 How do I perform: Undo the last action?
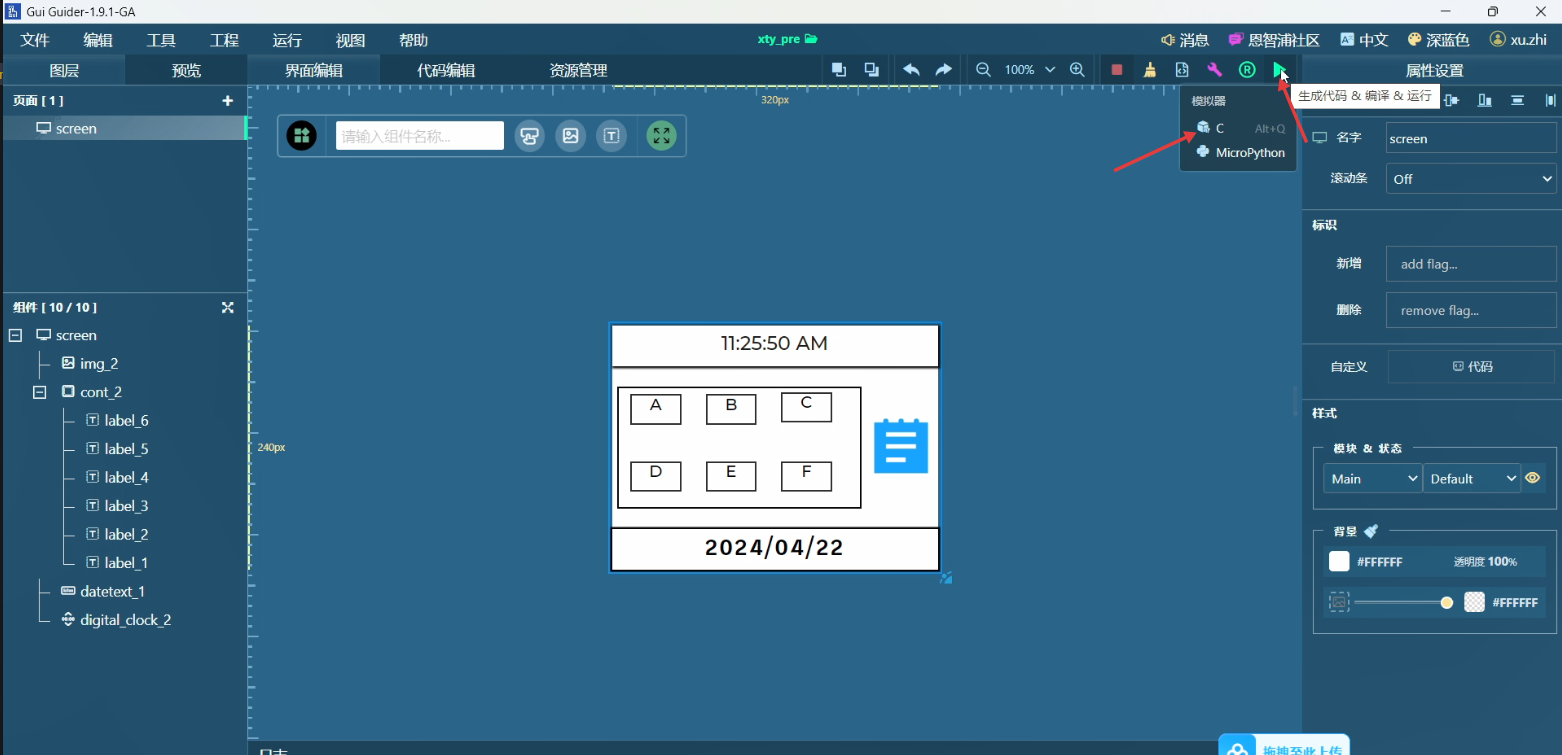tap(911, 70)
